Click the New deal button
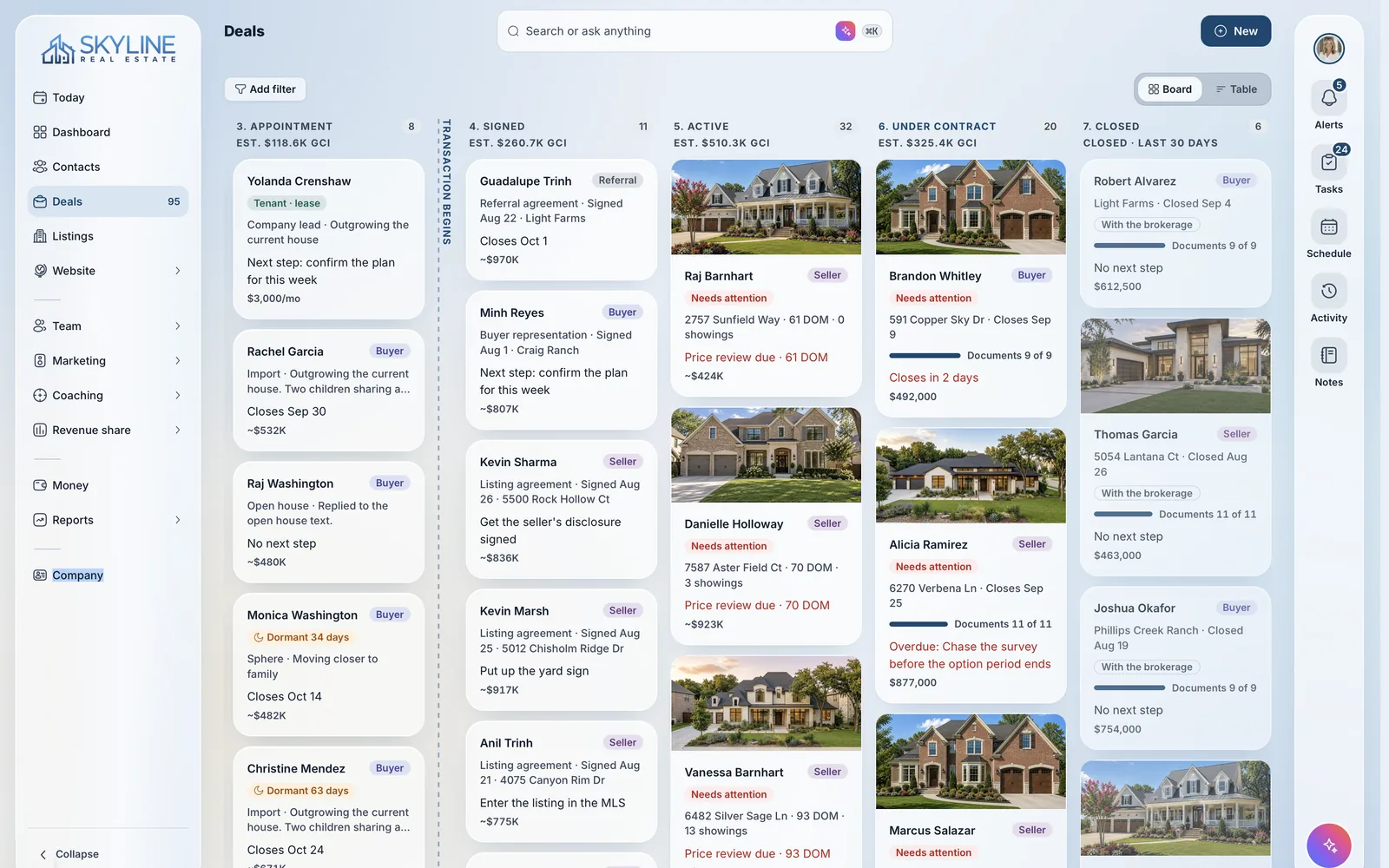Image resolution: width=1389 pixels, height=868 pixels. (x=1235, y=31)
